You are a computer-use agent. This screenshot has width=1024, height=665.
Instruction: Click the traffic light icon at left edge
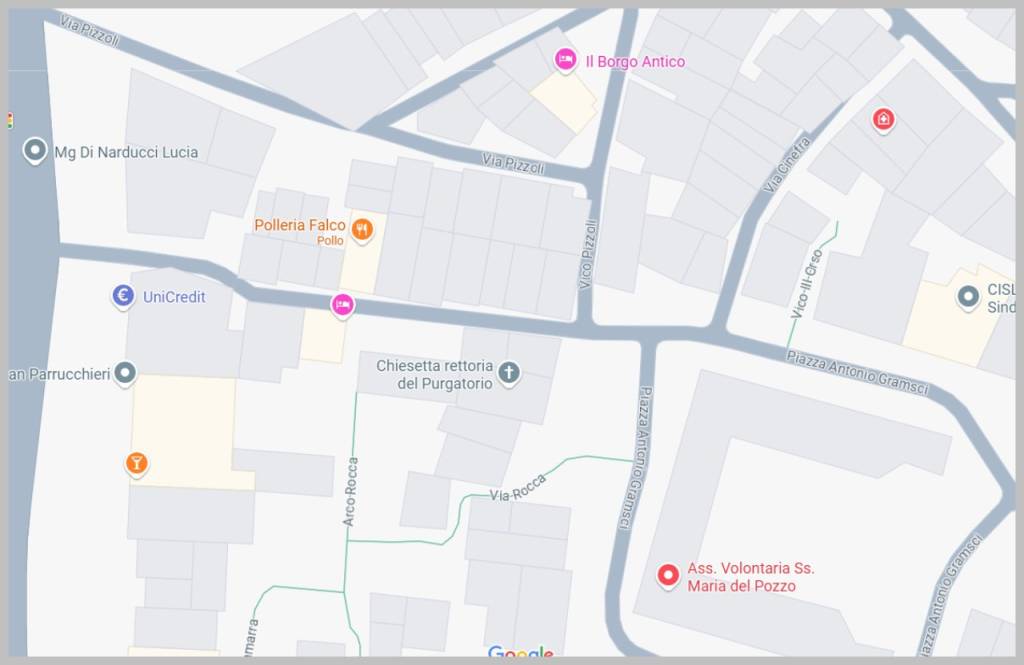(10, 121)
